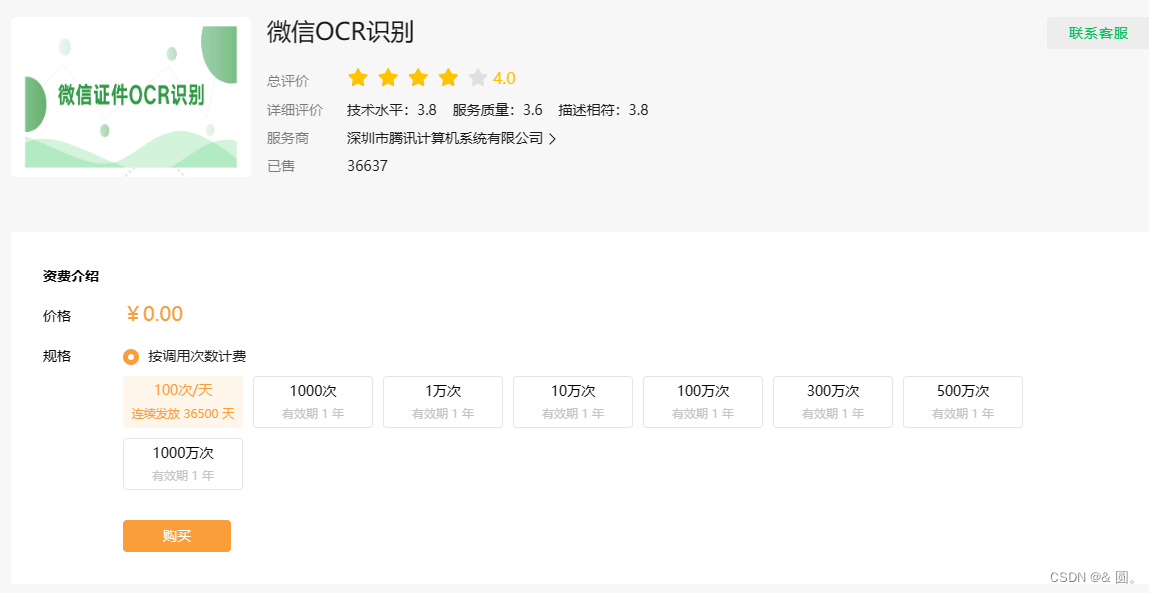Pick the 100万次 package

click(703, 402)
